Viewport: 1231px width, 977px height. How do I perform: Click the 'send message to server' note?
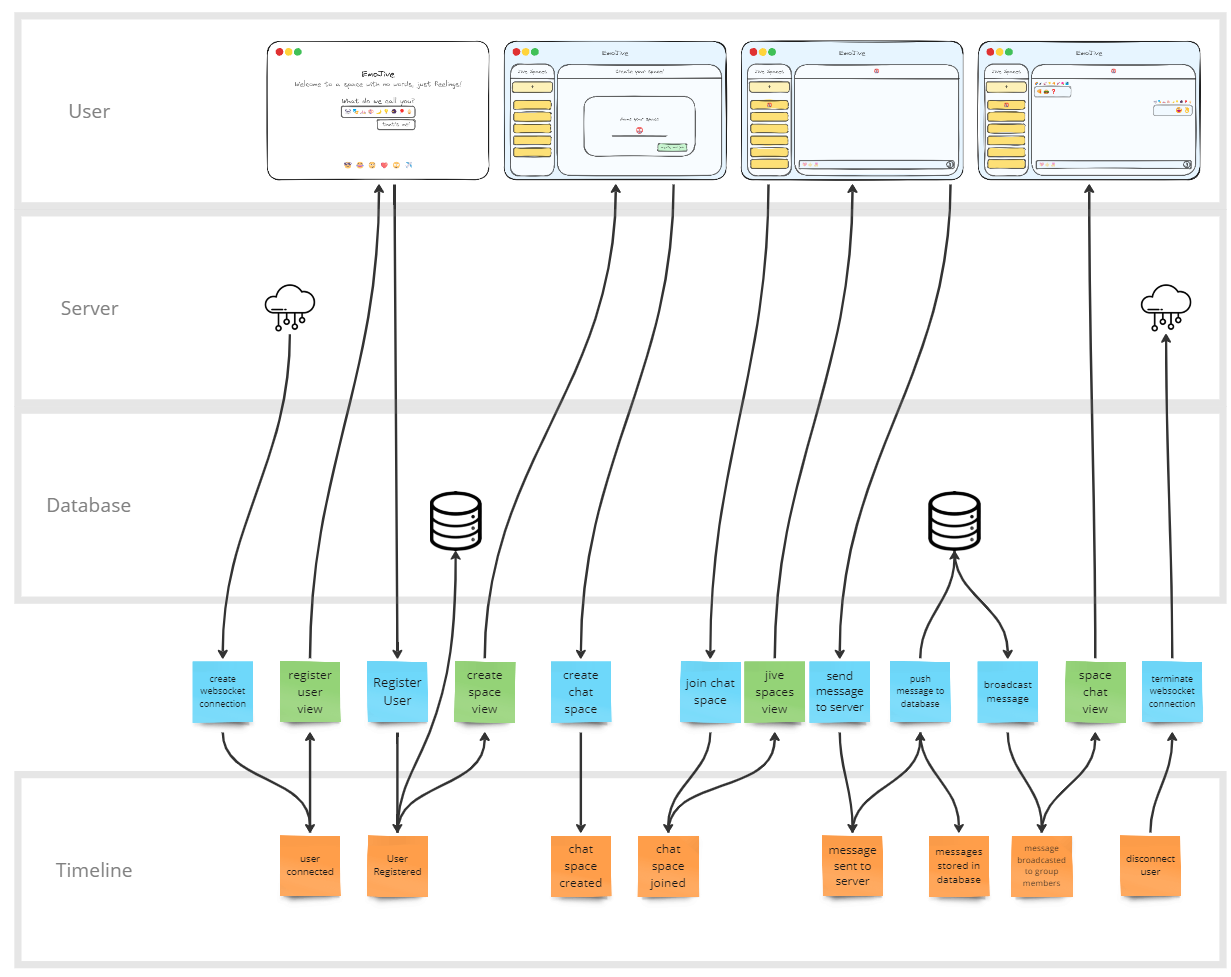point(839,691)
